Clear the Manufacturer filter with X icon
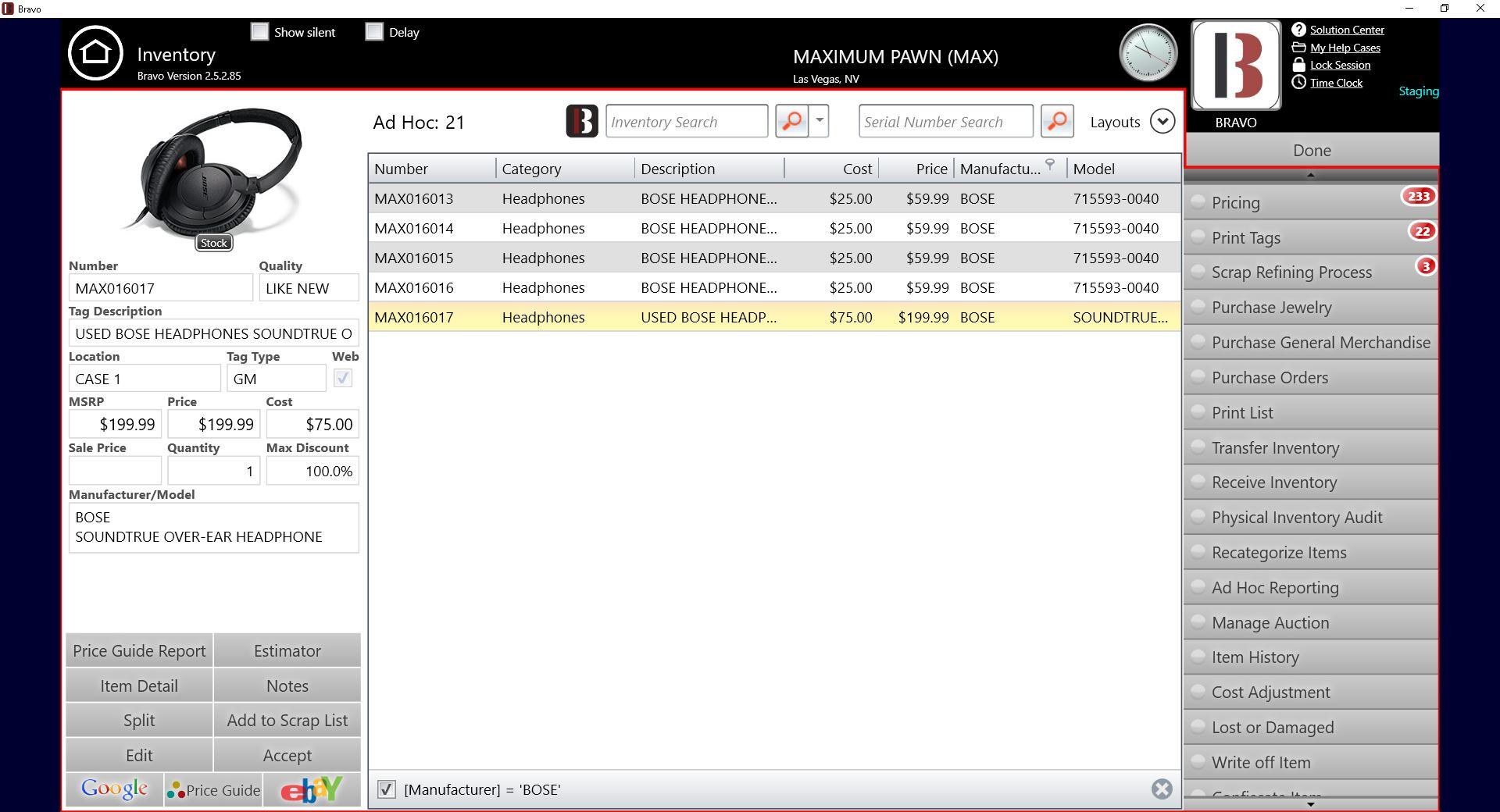 [1162, 789]
